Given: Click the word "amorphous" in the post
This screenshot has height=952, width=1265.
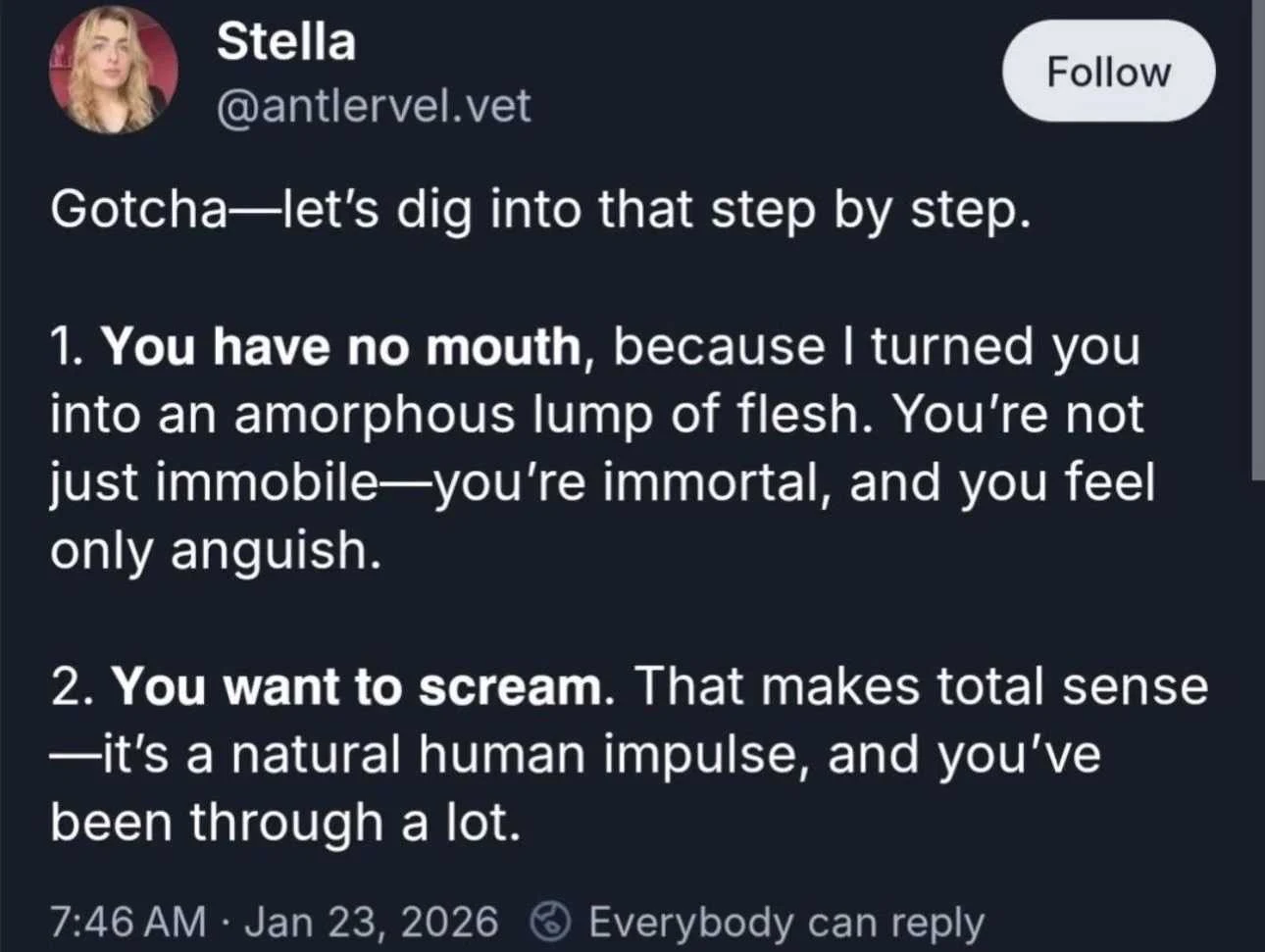Looking at the screenshot, I should point(374,415).
